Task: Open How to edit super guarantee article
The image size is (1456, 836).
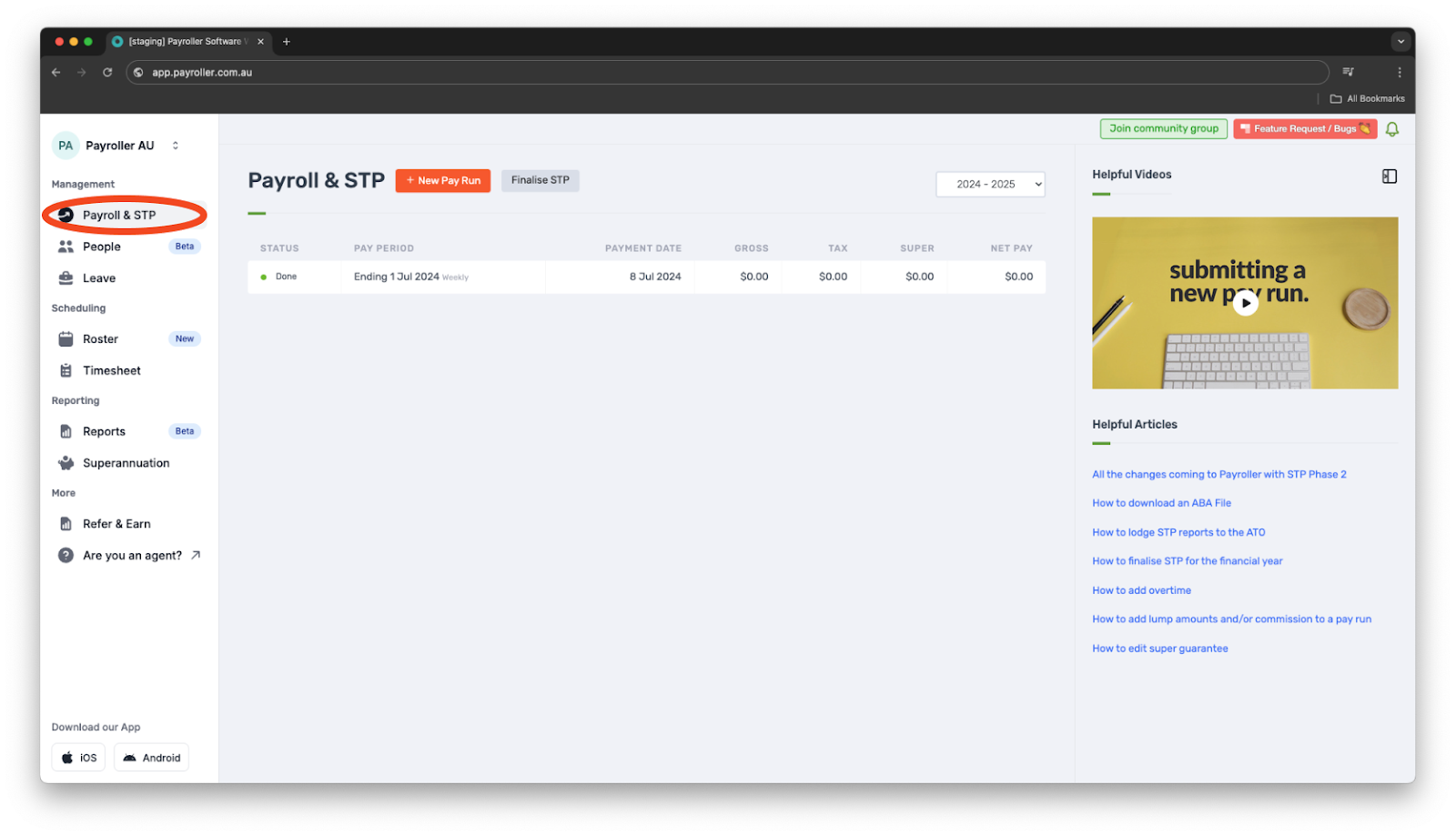Action: [x=1159, y=649]
